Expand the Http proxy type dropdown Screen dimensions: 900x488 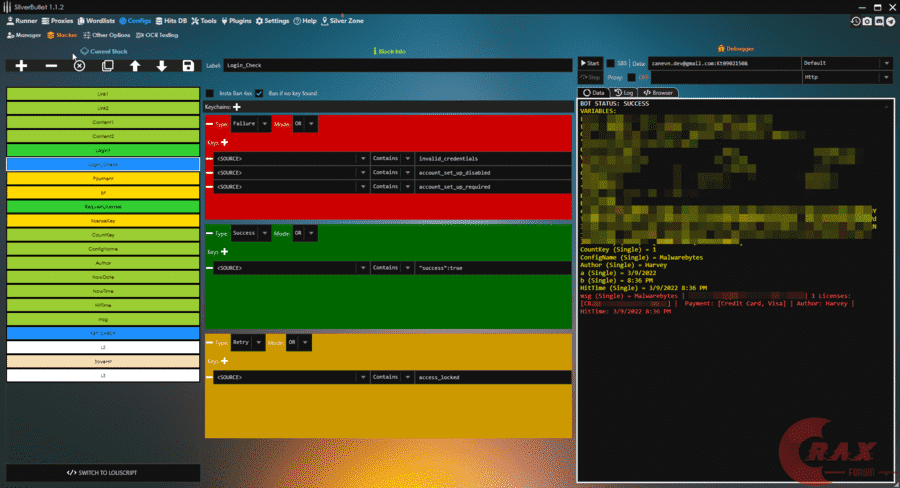(885, 76)
